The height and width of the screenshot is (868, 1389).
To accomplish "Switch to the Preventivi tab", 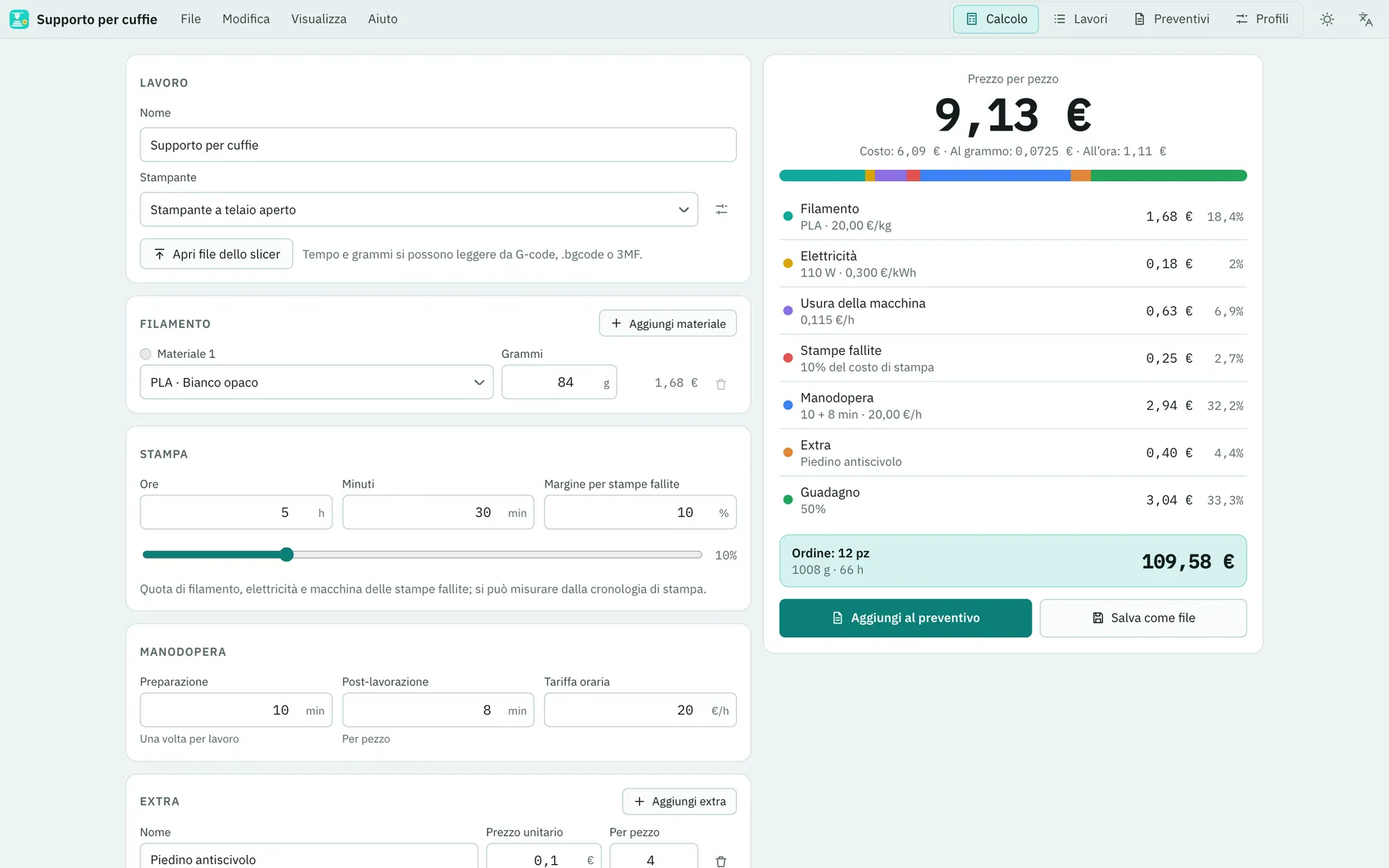I will click(1171, 19).
